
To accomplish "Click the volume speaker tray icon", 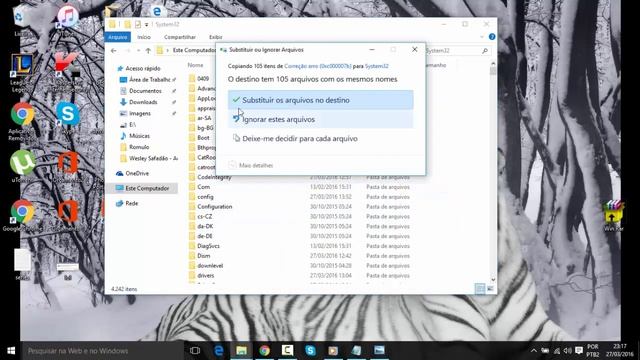I will coord(567,351).
